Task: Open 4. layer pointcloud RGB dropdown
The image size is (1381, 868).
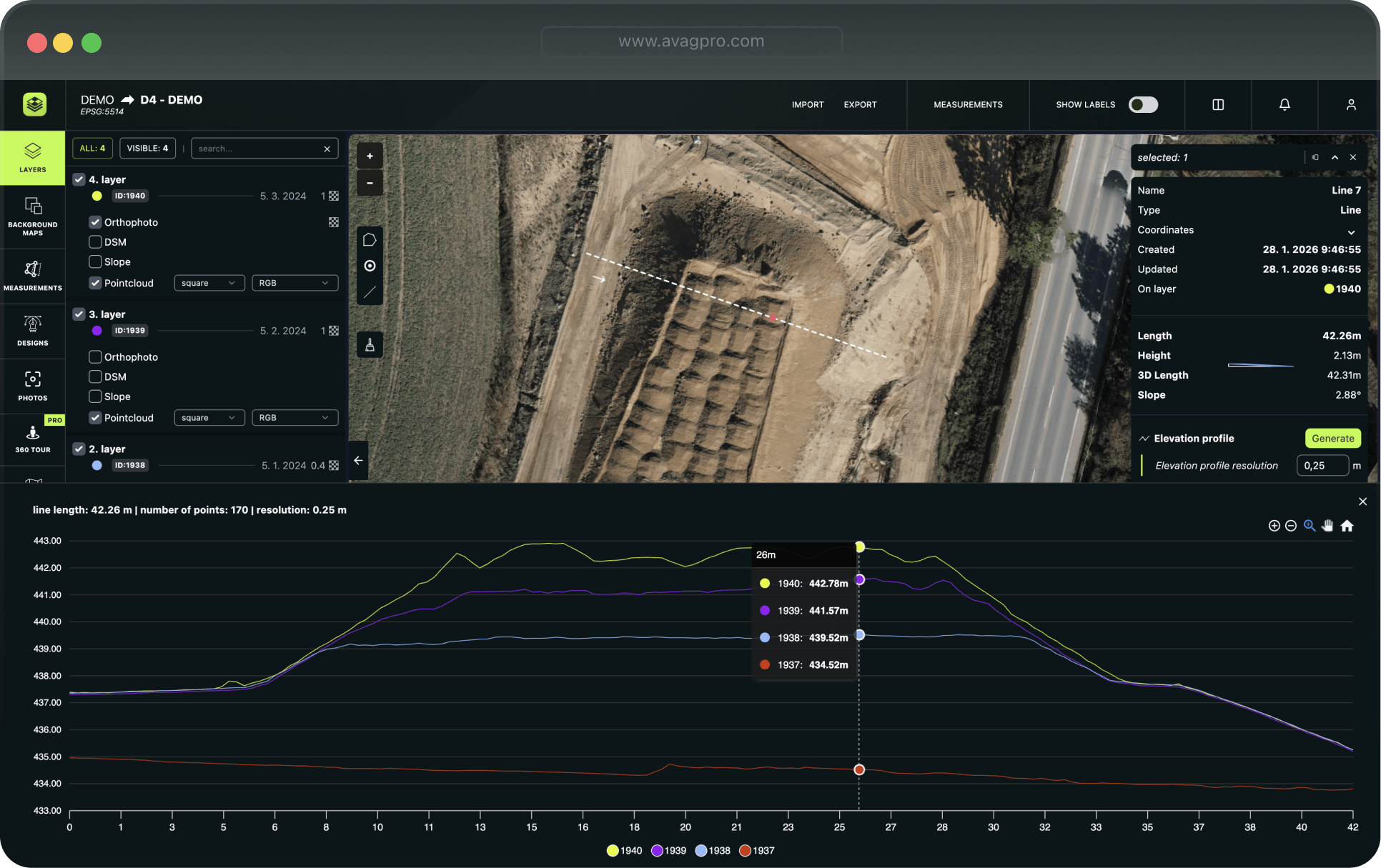Action: click(294, 283)
